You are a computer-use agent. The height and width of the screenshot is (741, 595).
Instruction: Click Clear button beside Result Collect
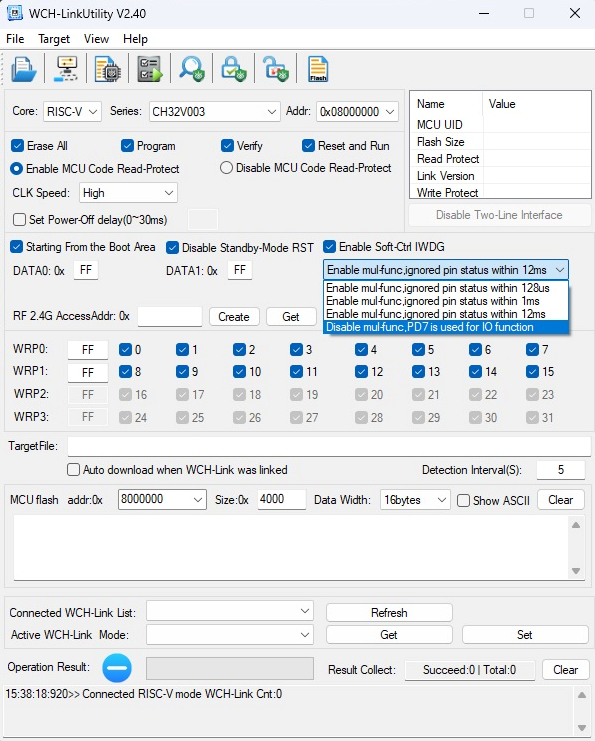566,670
